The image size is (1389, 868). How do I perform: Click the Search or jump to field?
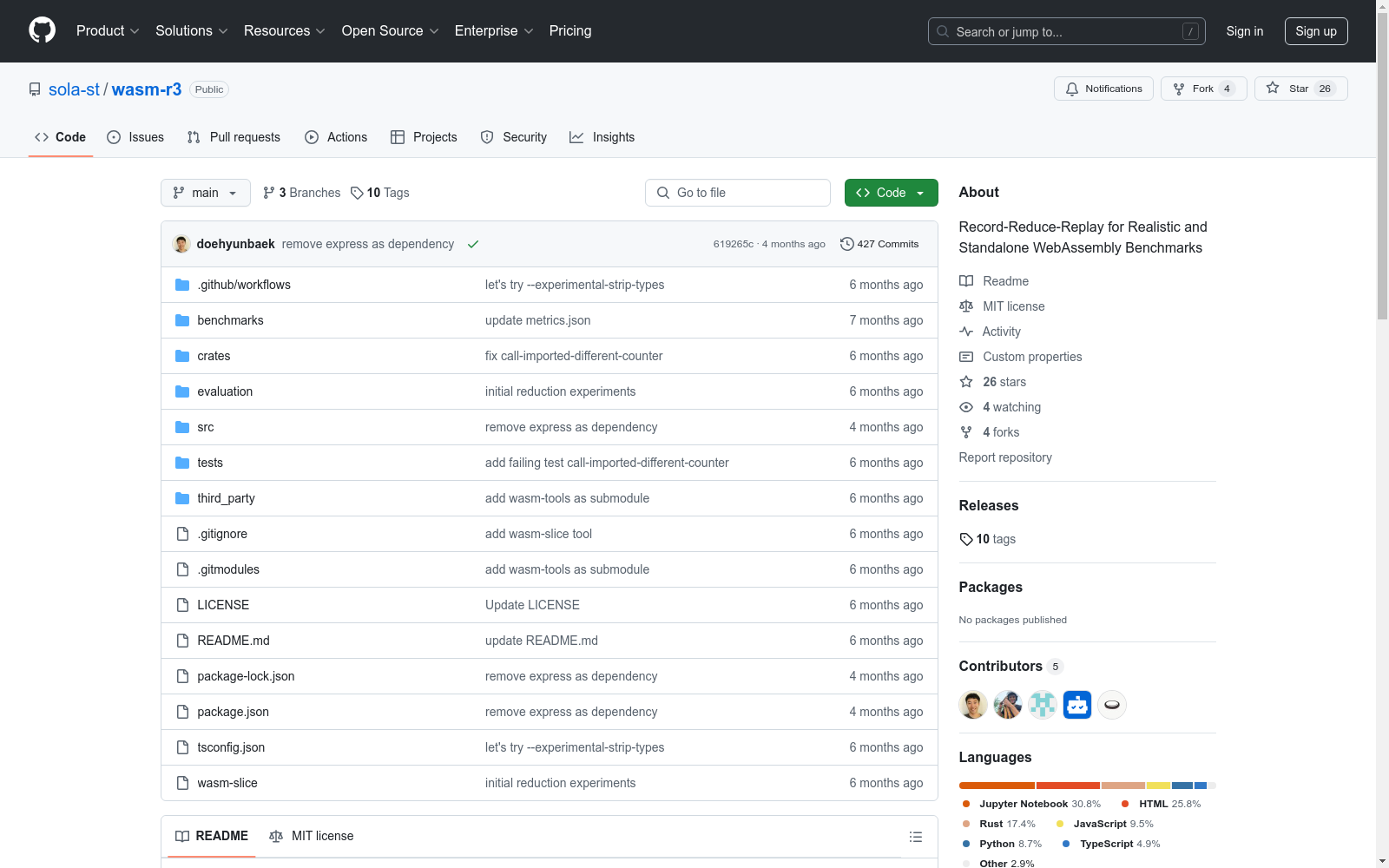pyautogui.click(x=1067, y=31)
